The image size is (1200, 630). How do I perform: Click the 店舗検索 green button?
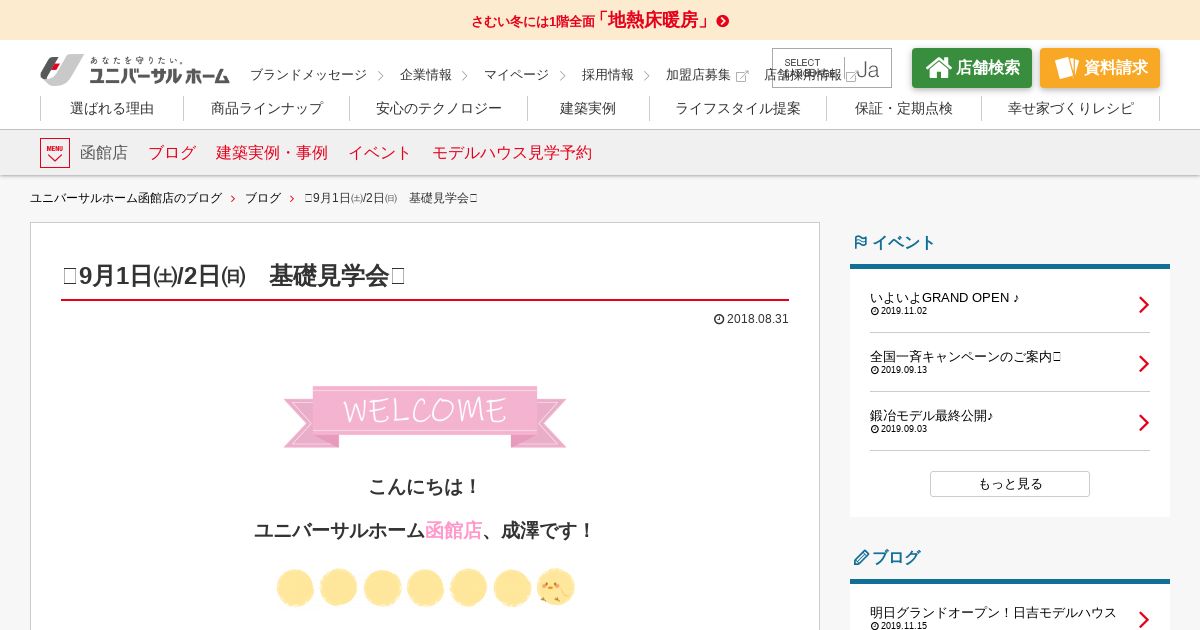[972, 68]
